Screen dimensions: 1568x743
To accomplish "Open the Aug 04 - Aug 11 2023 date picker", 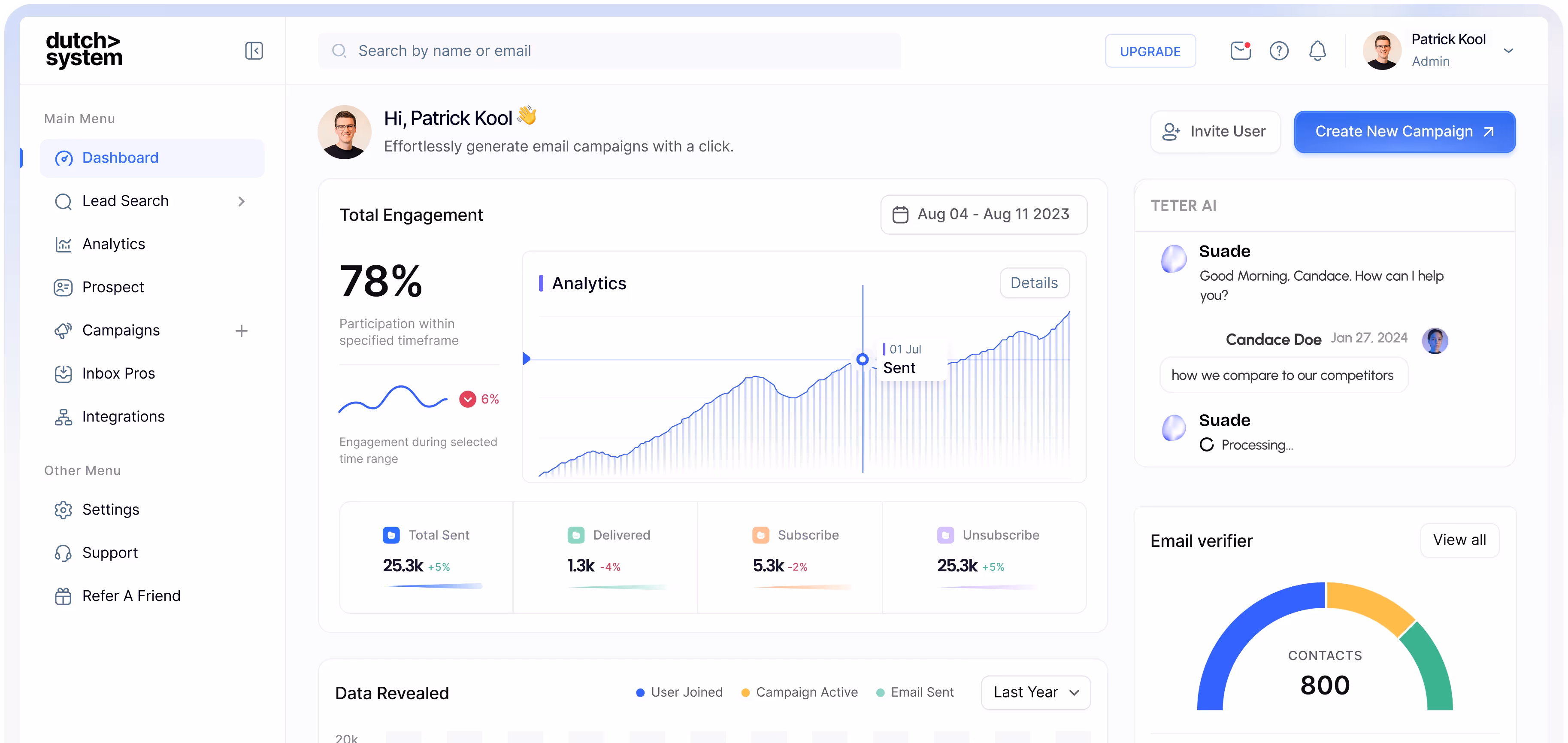I will pyautogui.click(x=984, y=214).
